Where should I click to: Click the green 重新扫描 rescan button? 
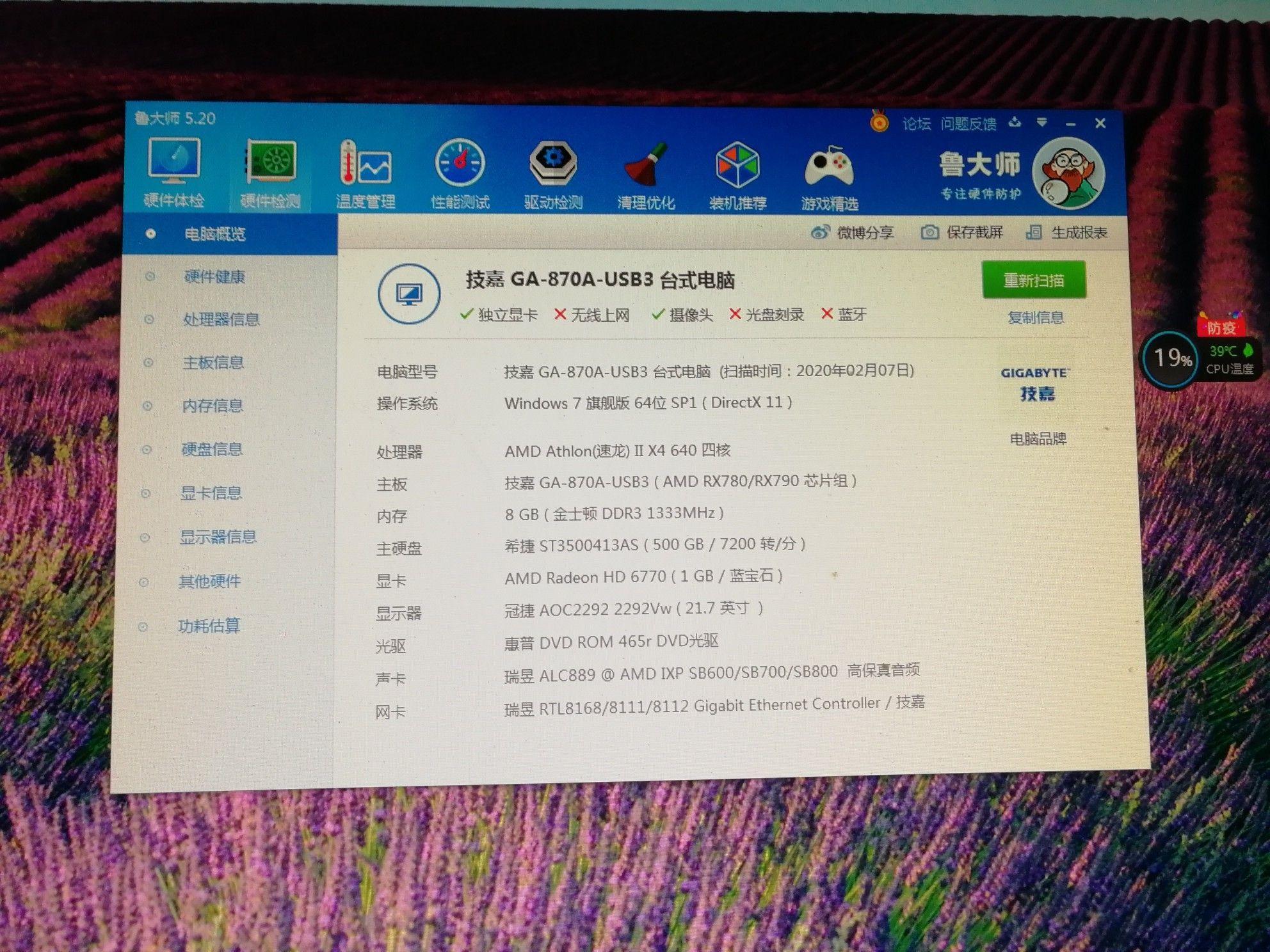click(1034, 280)
